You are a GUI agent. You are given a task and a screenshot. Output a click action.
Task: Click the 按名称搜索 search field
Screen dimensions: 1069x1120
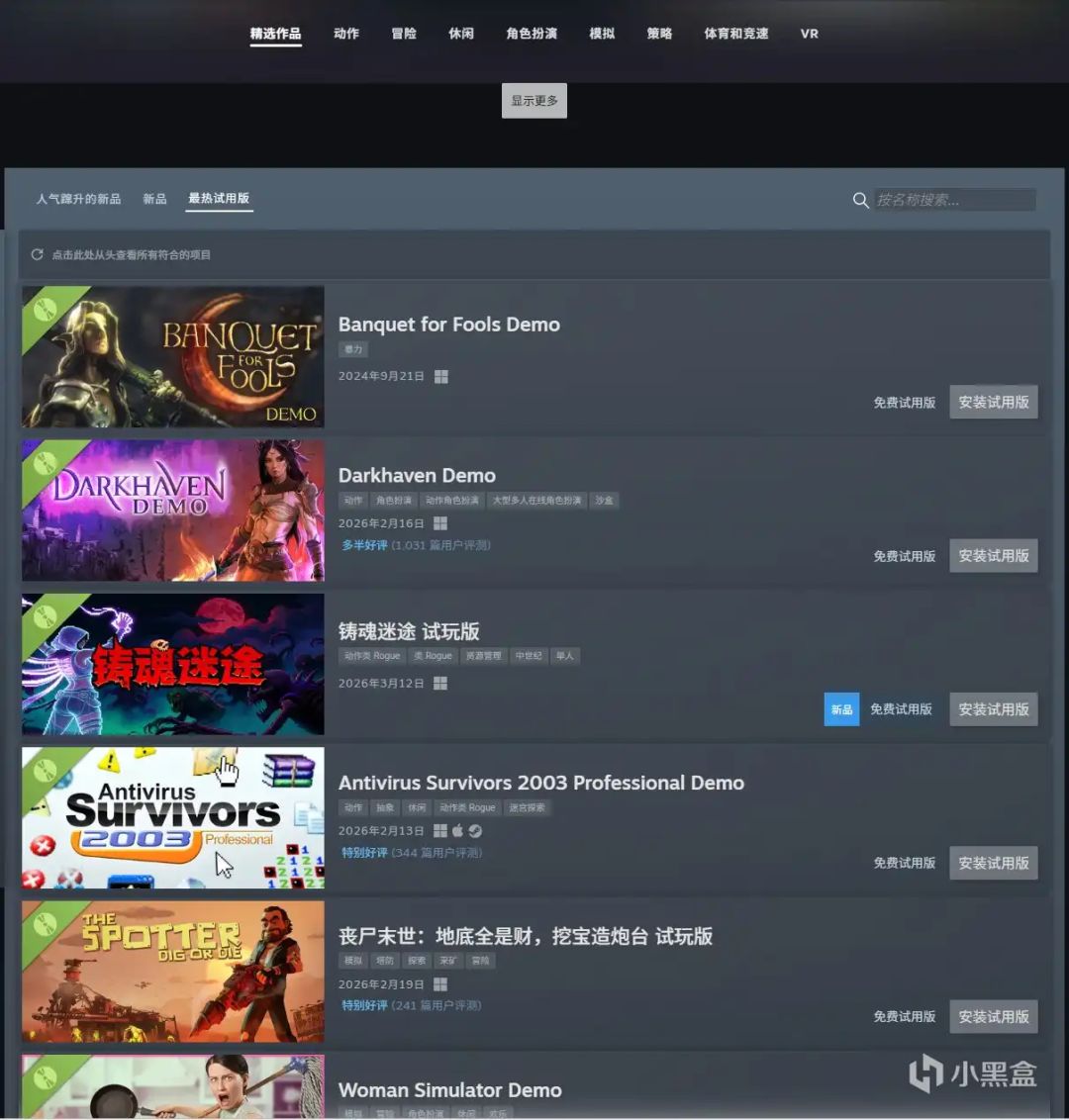pos(954,200)
